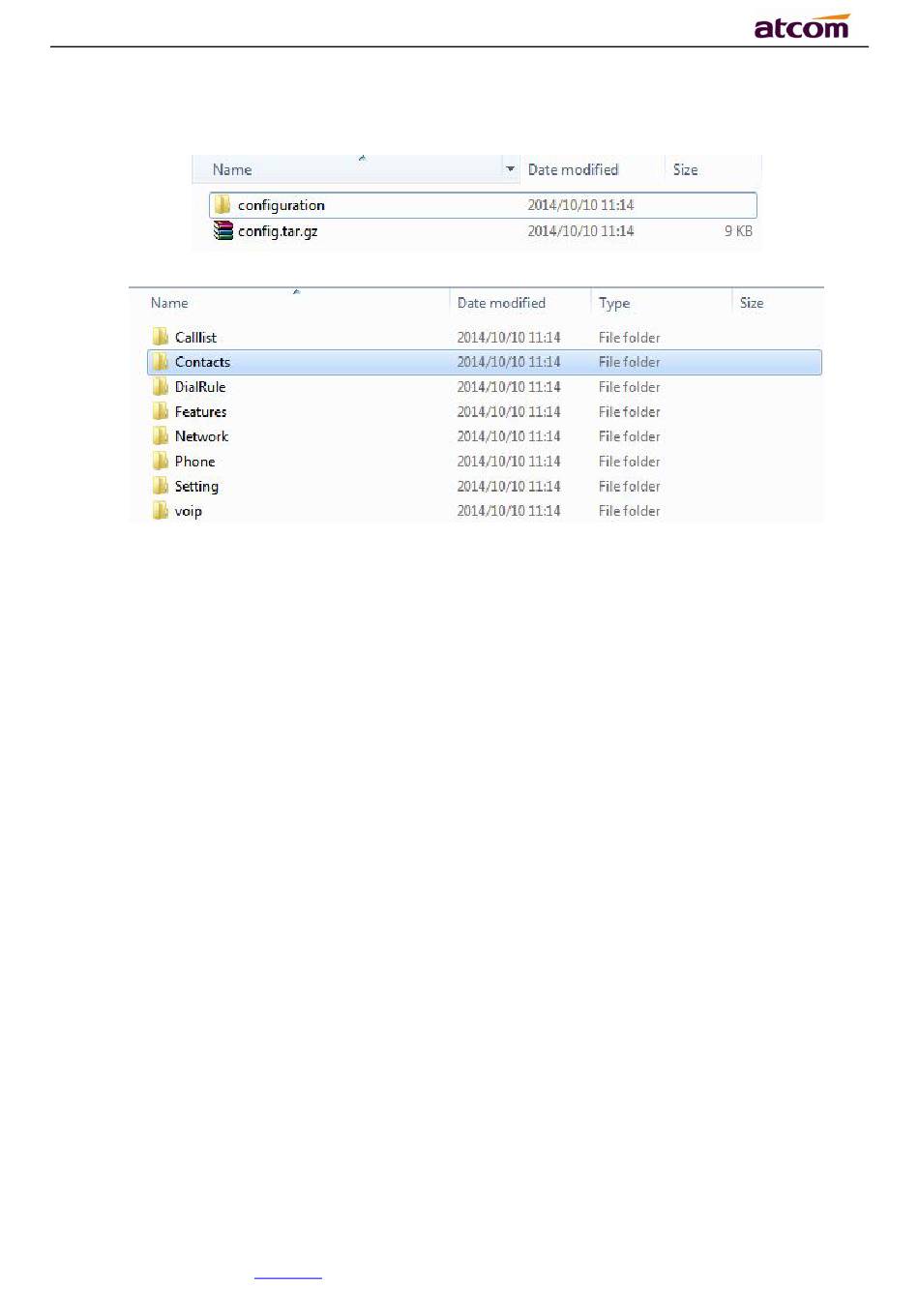
Task: Select the 'Calllist' folder name
Action: 195,337
